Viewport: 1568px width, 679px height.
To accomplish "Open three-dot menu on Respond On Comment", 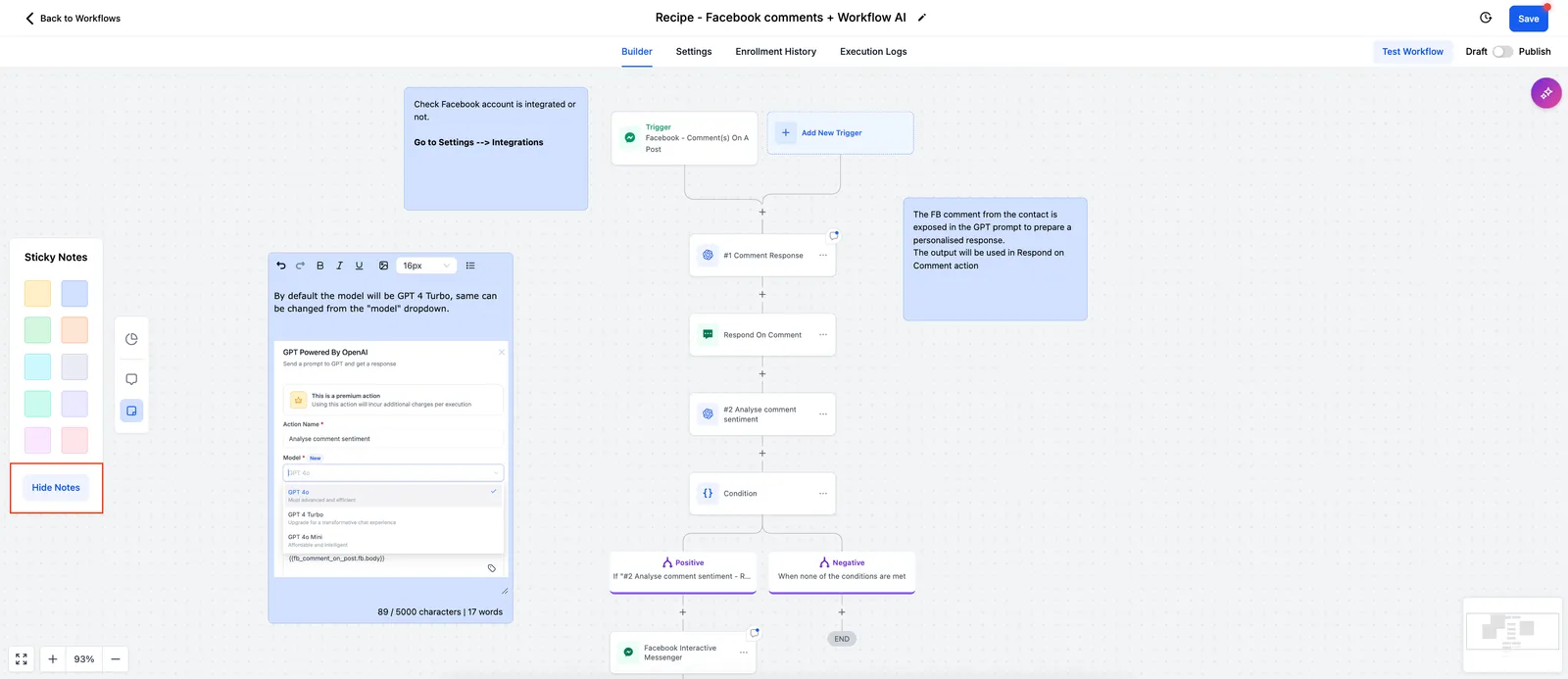I will [x=823, y=334].
